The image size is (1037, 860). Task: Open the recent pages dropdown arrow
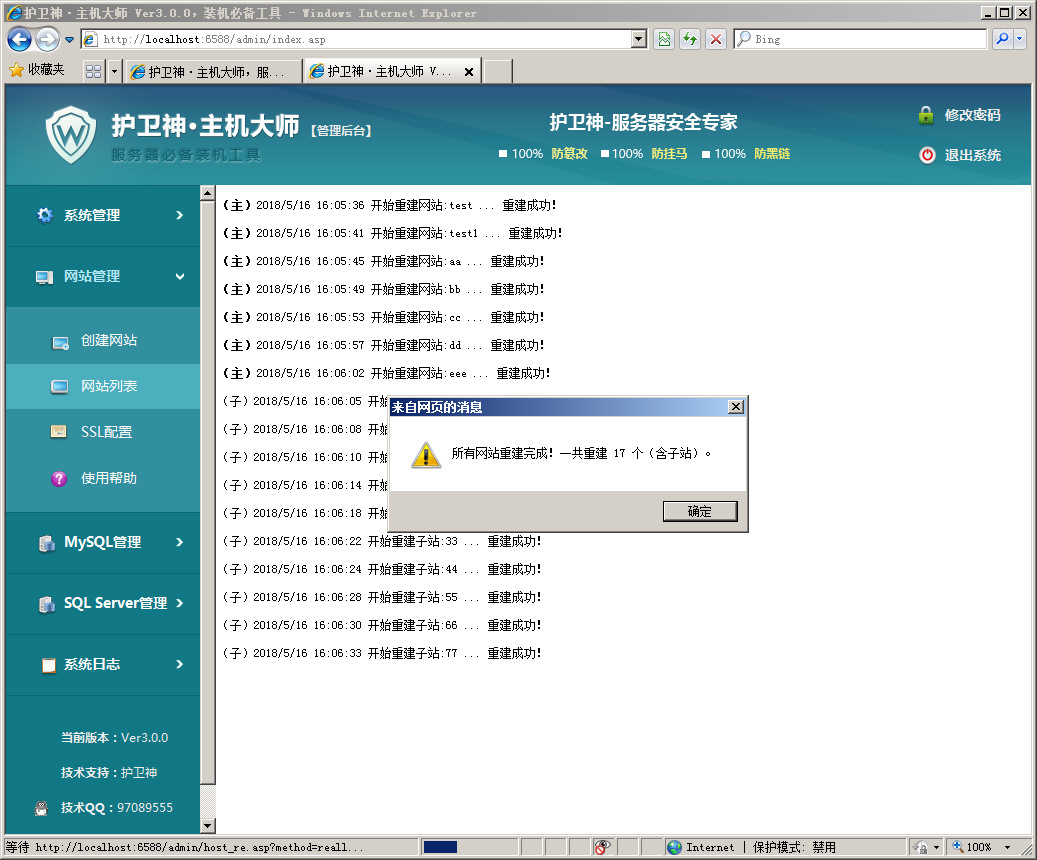coord(69,40)
